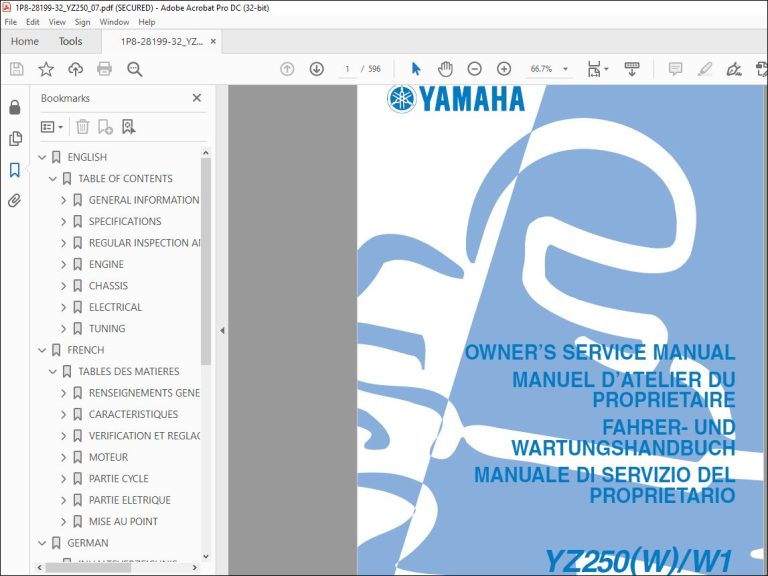
Task: Close the 1P8-28199-32_YZ document tab
Action: pyautogui.click(x=213, y=41)
